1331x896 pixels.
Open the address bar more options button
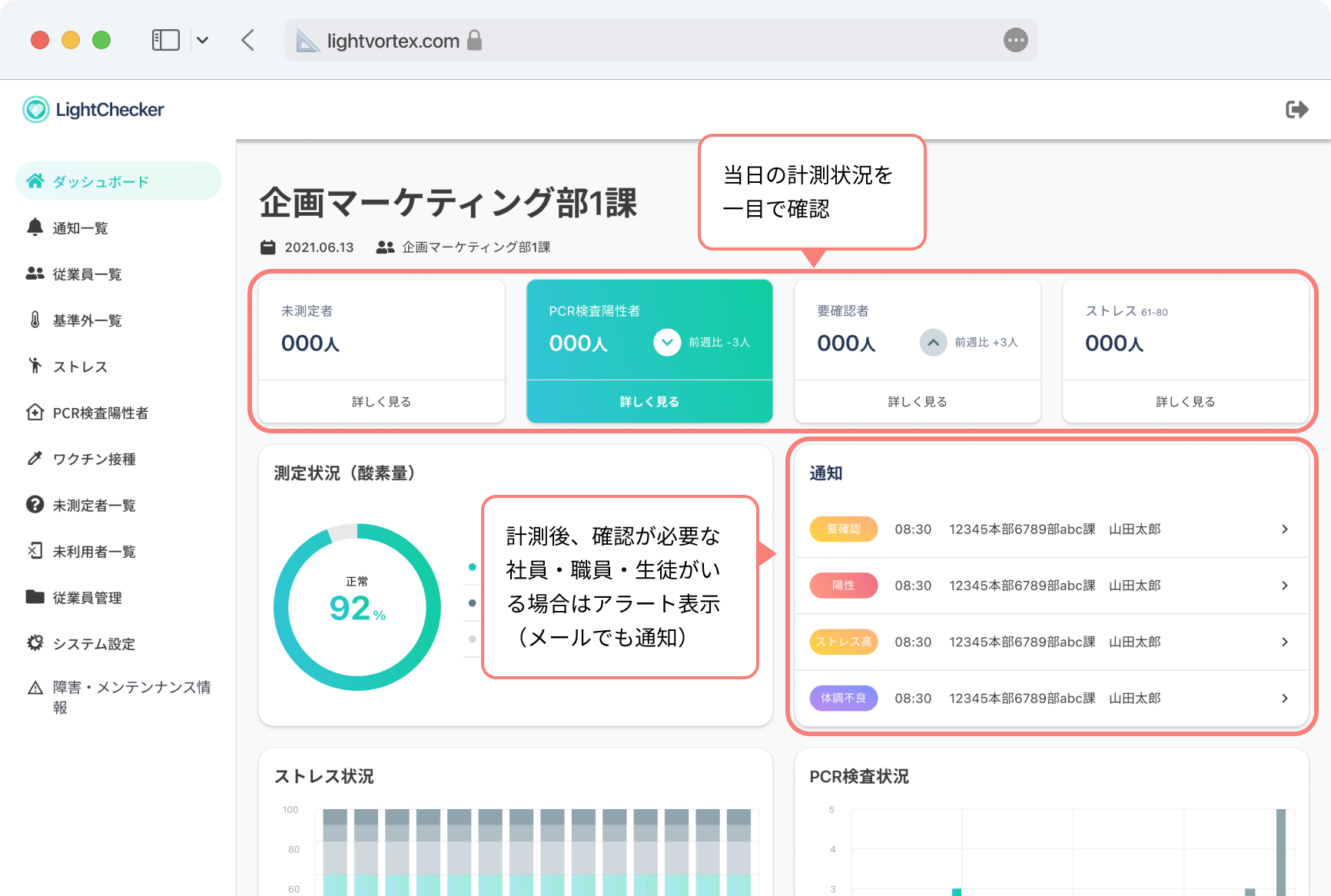[1016, 40]
